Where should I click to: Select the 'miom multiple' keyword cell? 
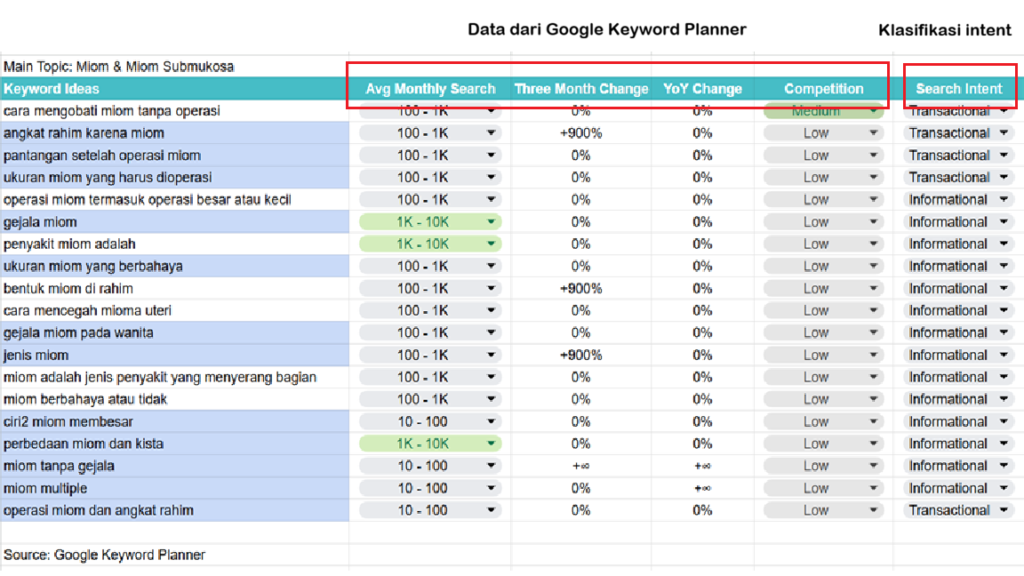tap(174, 488)
